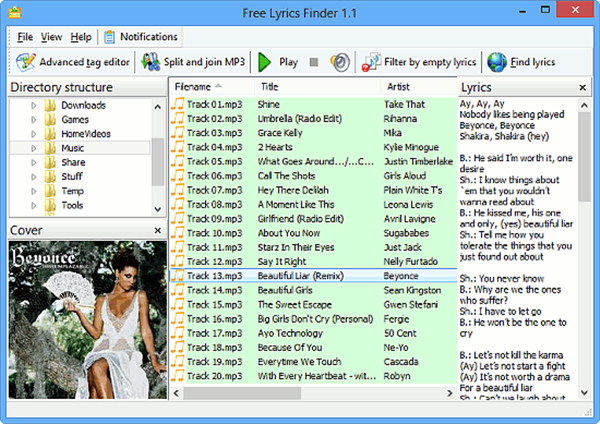Sort list by Filename column header

[x=194, y=87]
